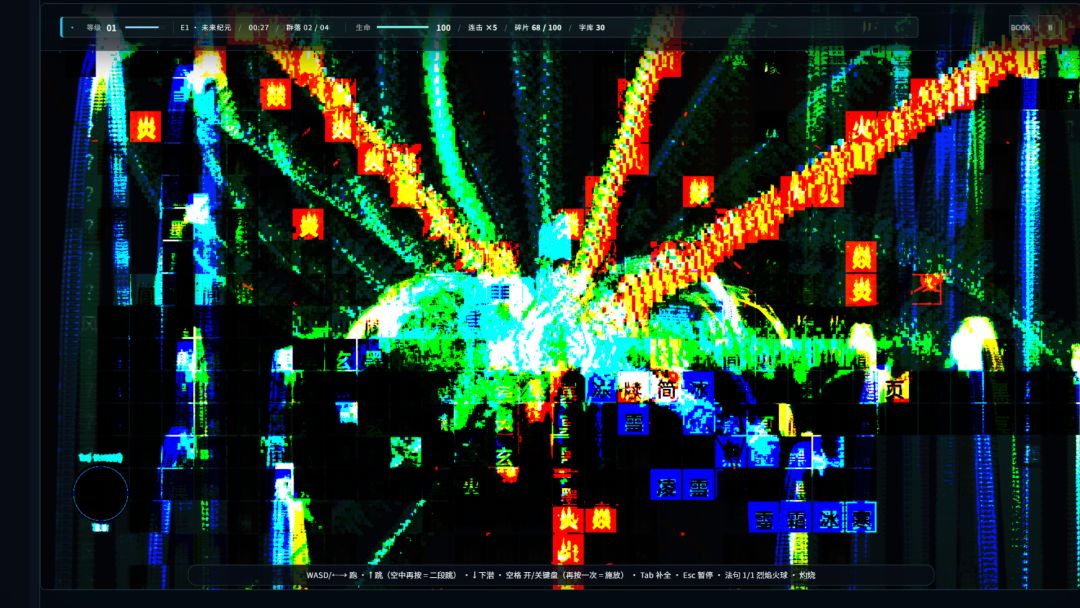The width and height of the screenshot is (1080, 608).
Task: Click the health value 100
Action: click(443, 28)
